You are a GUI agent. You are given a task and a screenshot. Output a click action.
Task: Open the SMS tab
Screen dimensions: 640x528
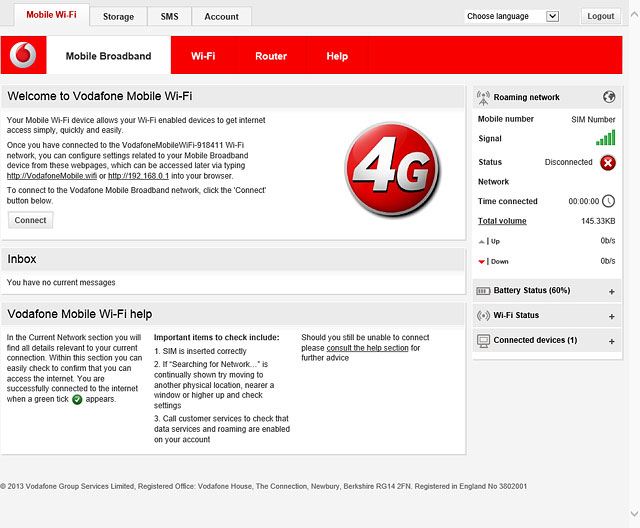tap(169, 16)
